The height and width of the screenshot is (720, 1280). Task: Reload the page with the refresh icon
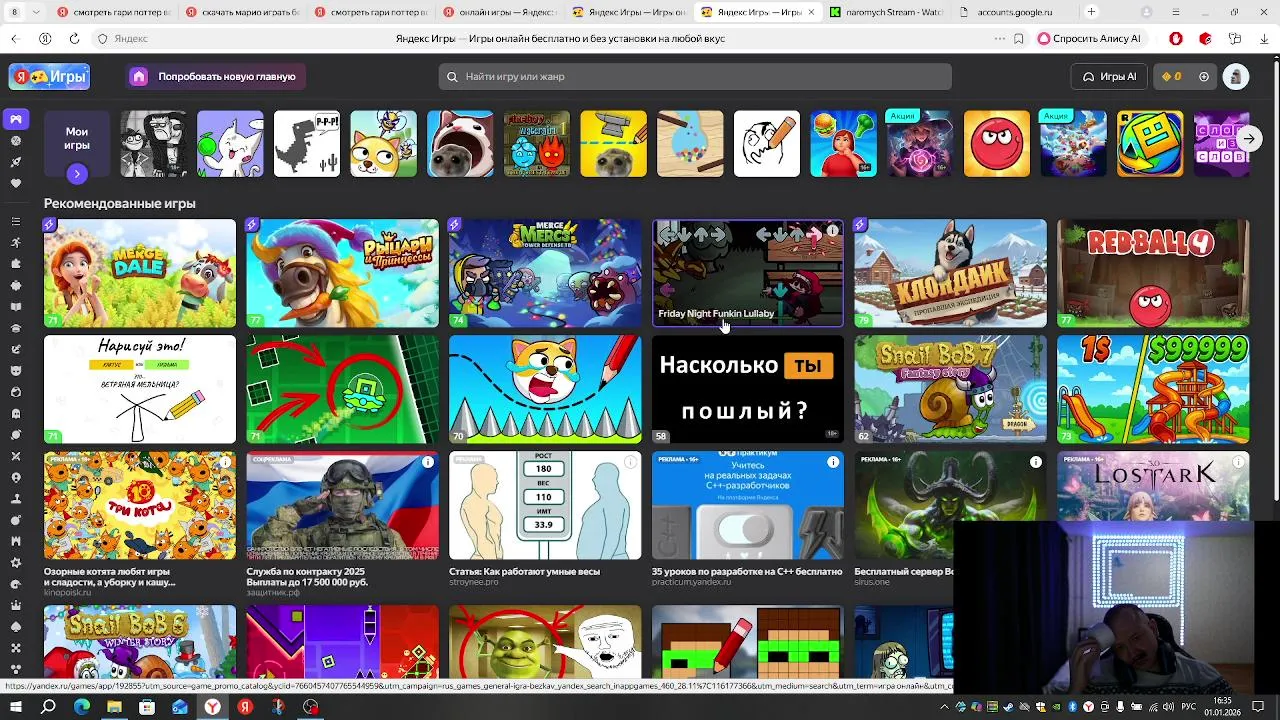(74, 38)
